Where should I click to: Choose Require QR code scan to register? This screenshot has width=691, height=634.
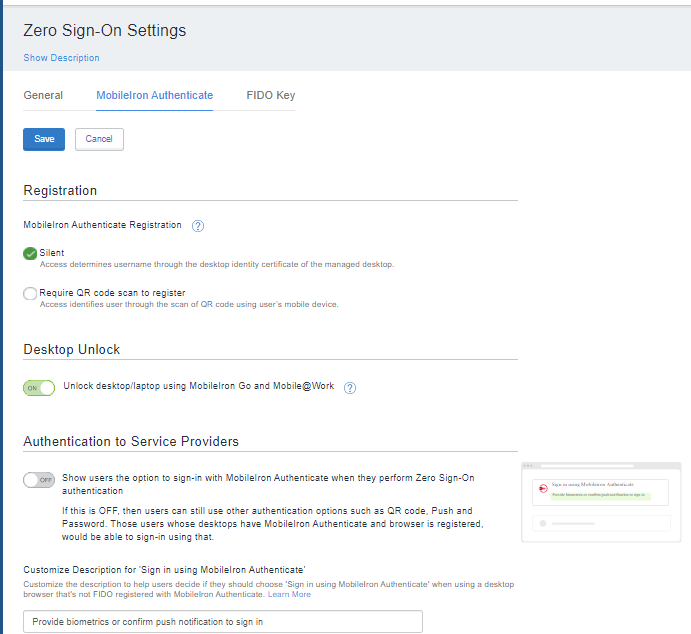click(30, 293)
